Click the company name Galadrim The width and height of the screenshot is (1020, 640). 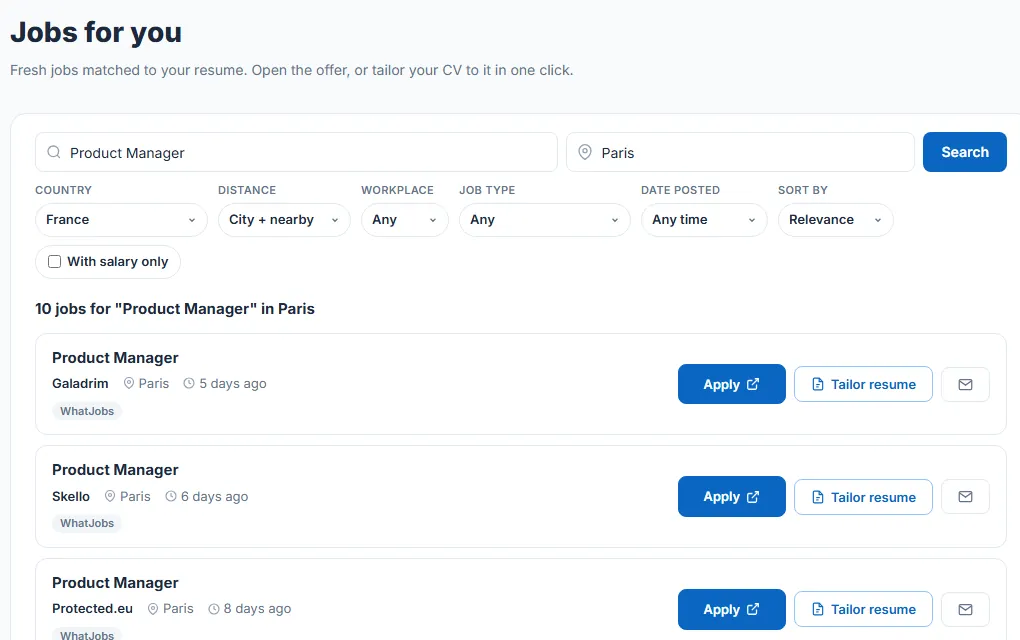point(80,383)
